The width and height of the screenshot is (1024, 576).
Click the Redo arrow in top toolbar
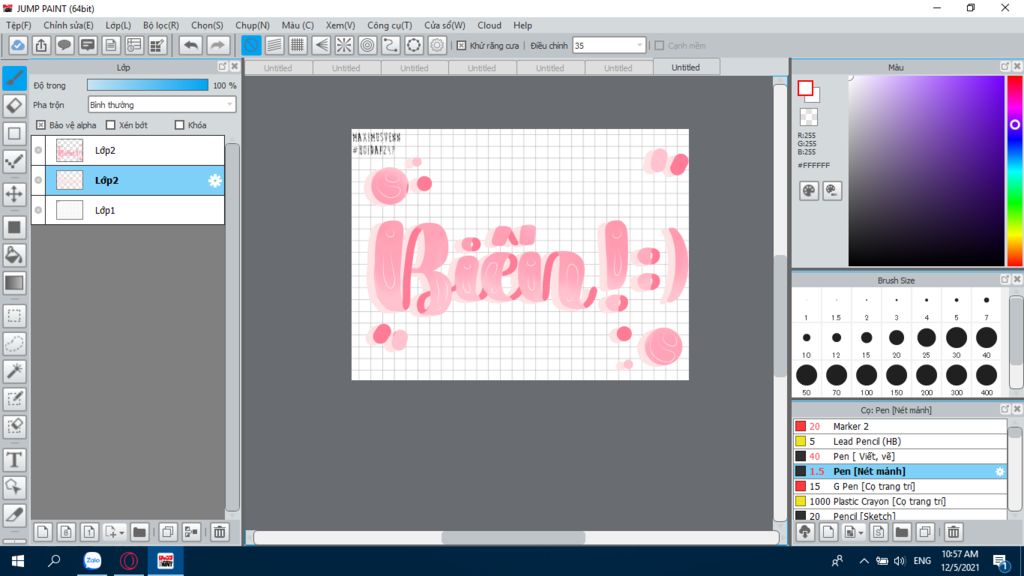pos(217,45)
